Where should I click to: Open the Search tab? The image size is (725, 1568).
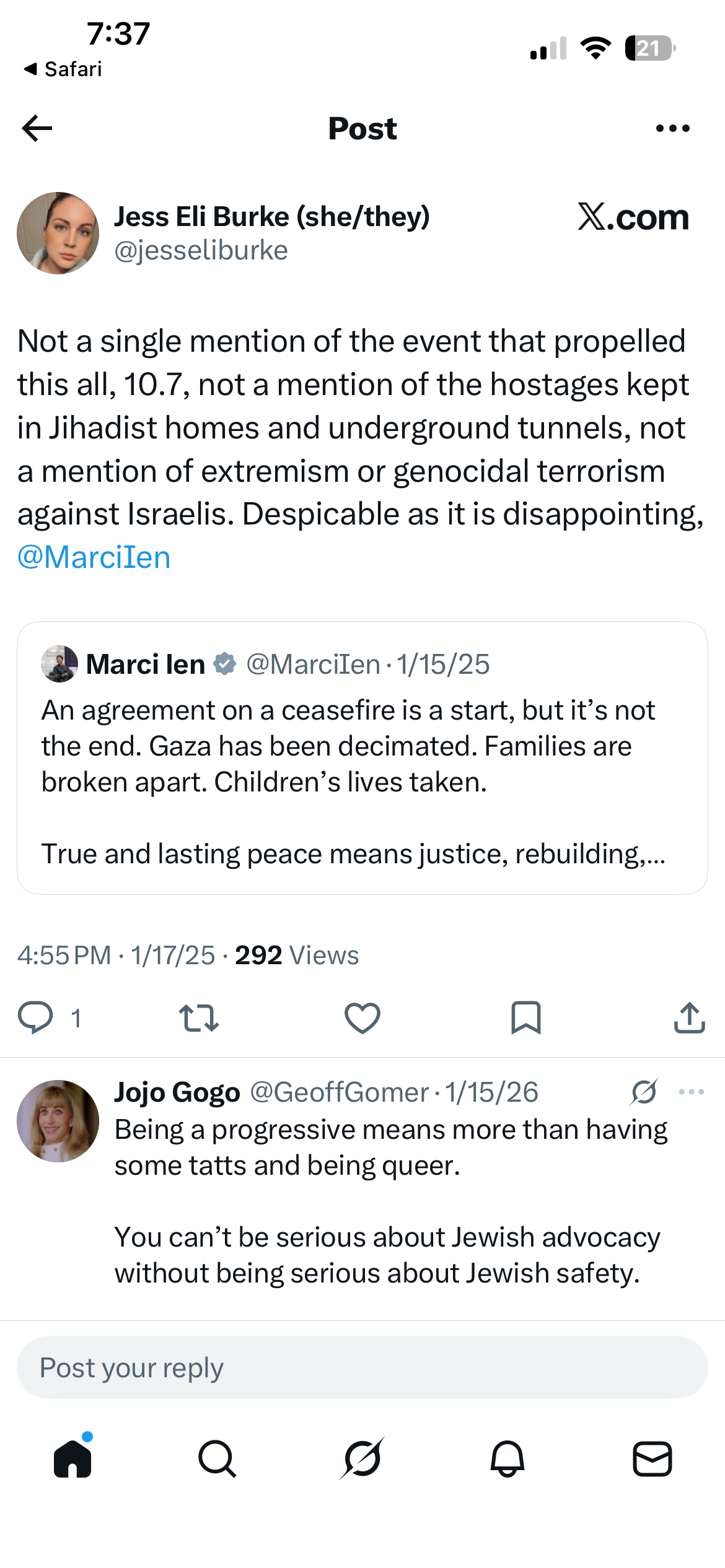tap(217, 1459)
